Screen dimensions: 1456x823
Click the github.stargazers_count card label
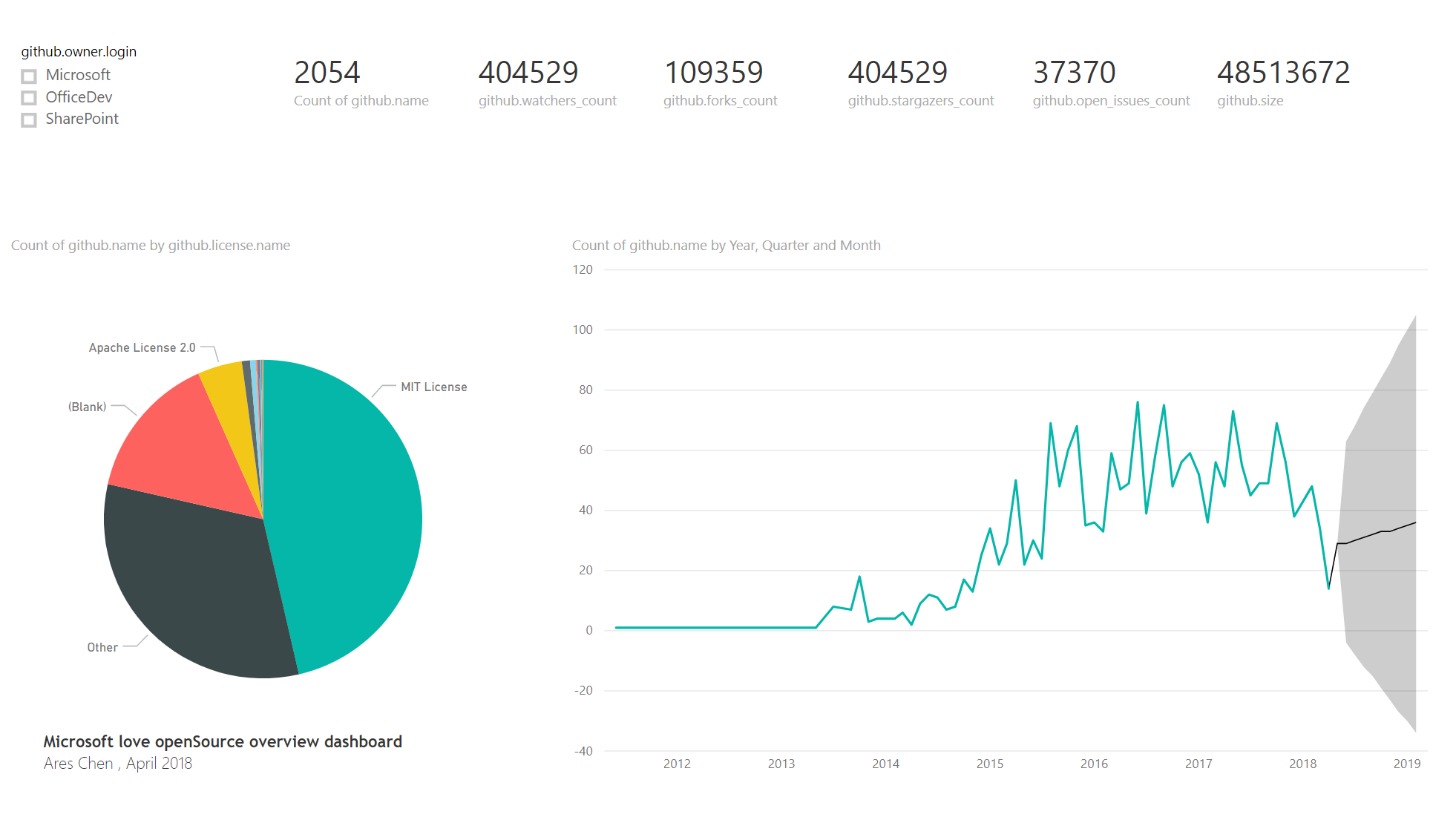[921, 101]
